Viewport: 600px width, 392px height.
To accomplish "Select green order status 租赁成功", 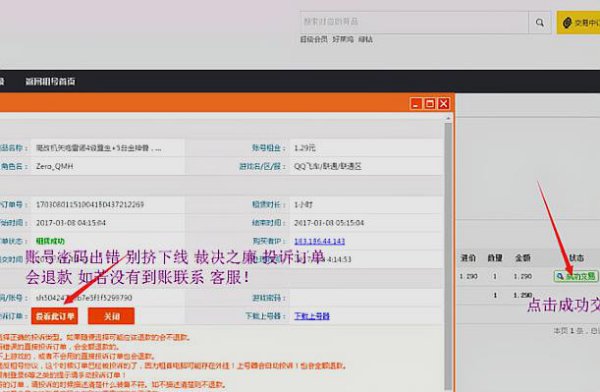I will click(50, 241).
